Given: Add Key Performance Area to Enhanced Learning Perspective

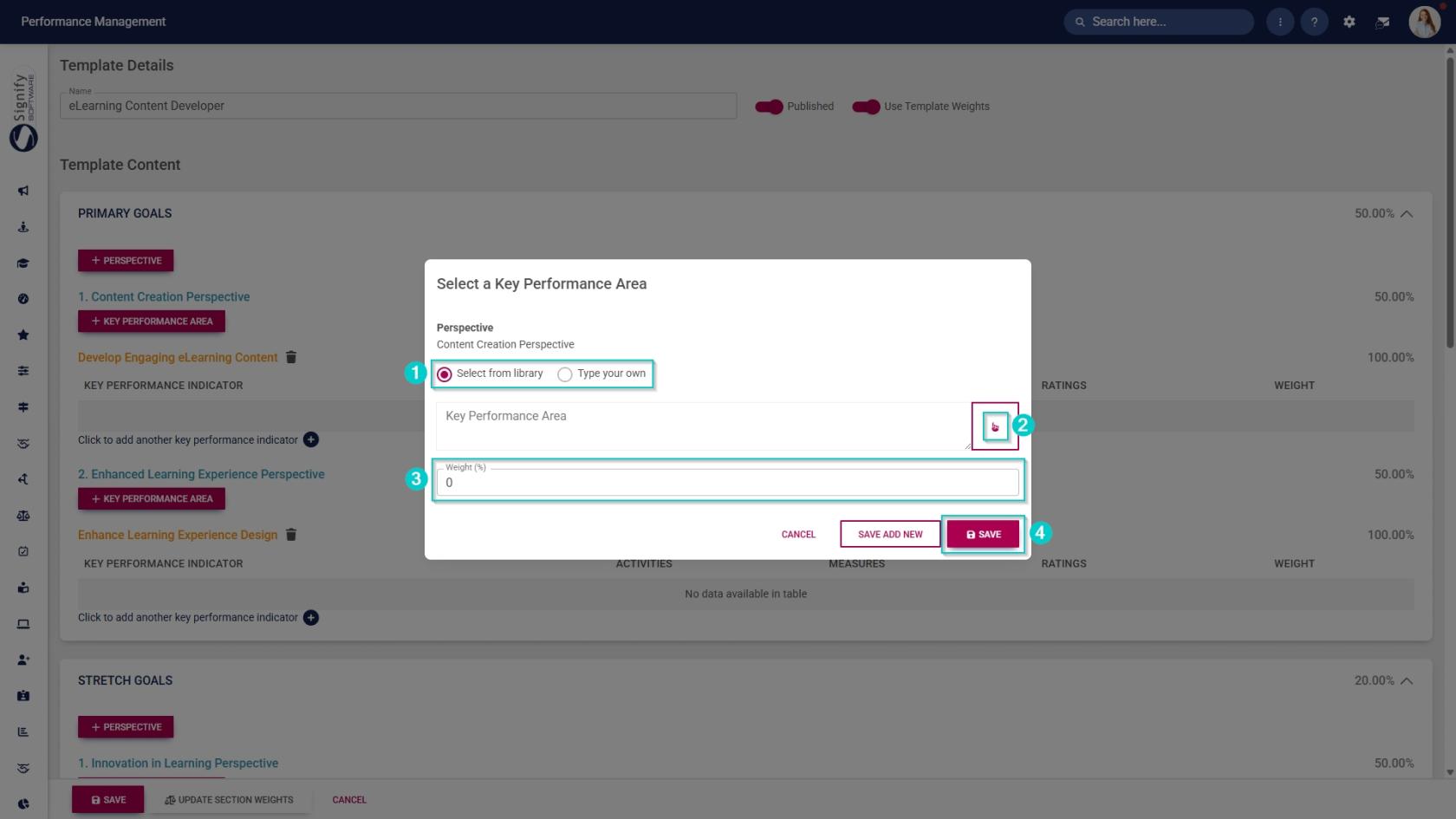Looking at the screenshot, I should (152, 498).
